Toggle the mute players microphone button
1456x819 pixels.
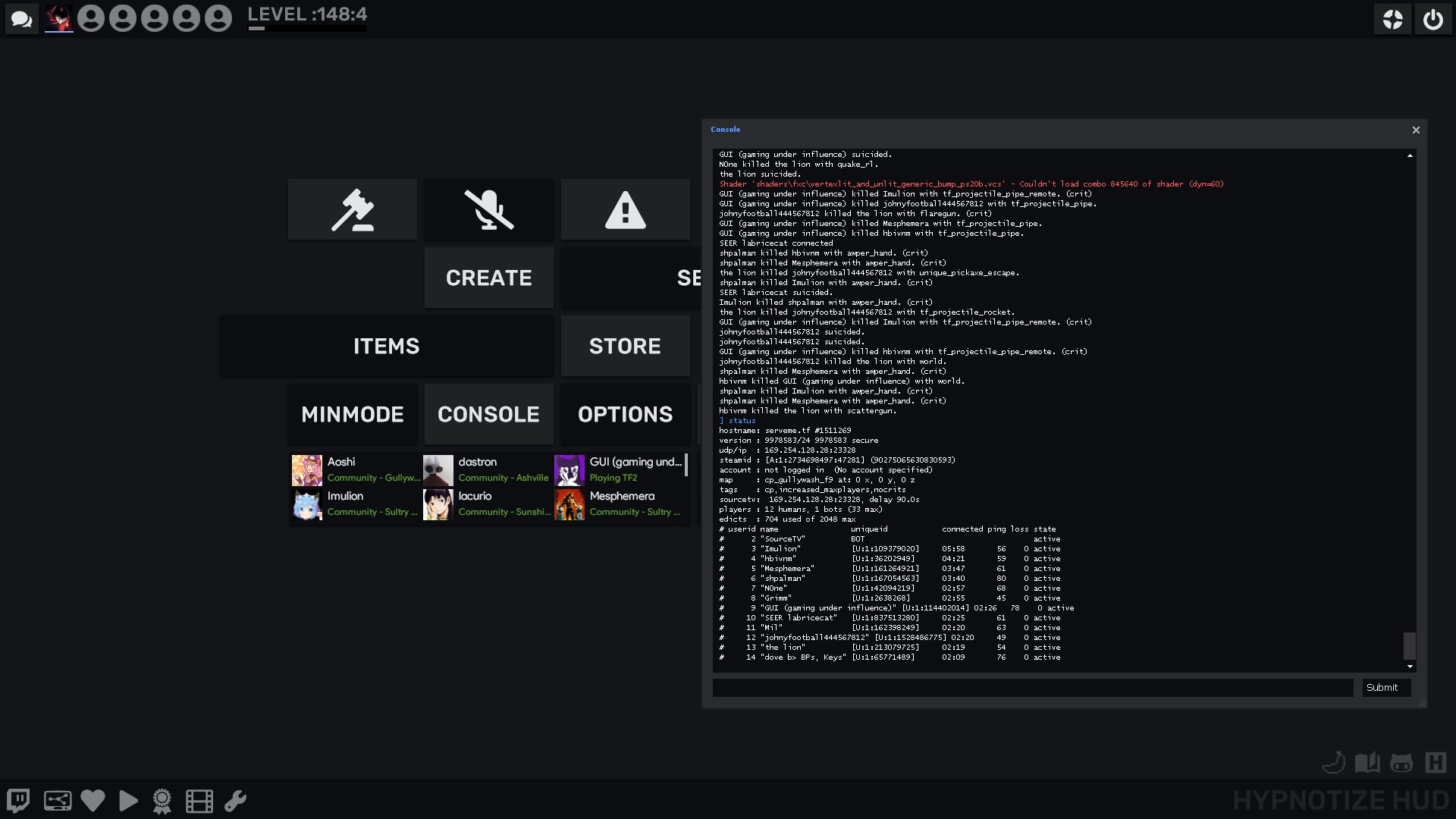pos(489,210)
